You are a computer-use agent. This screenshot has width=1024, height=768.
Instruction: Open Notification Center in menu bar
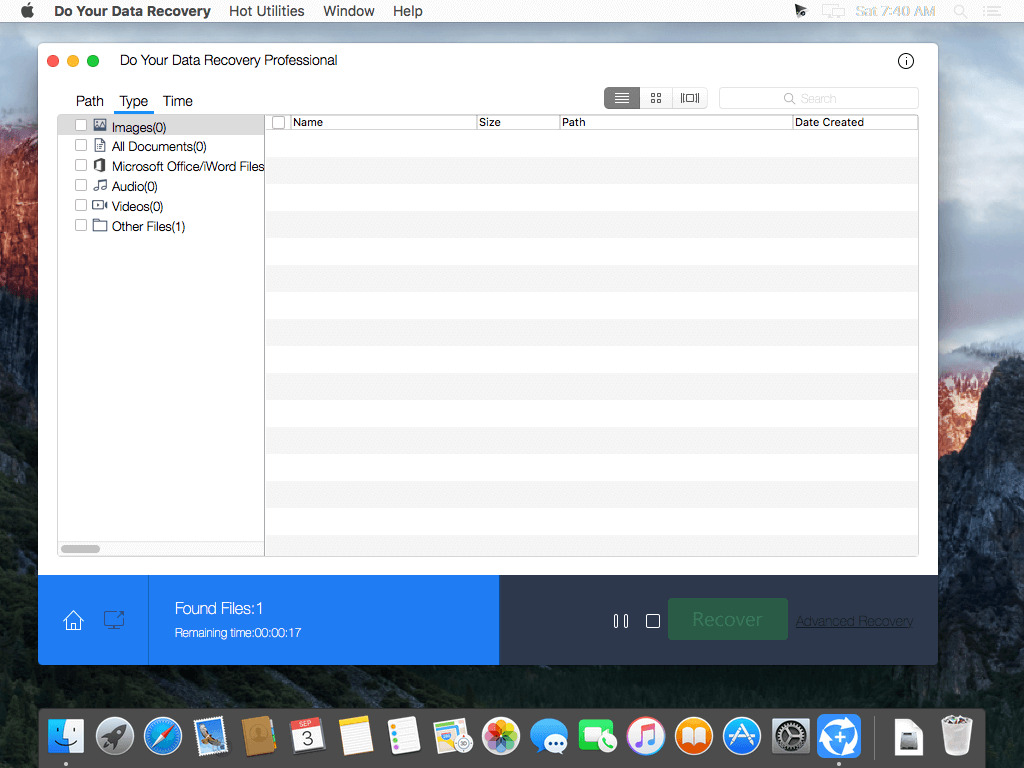tap(992, 11)
